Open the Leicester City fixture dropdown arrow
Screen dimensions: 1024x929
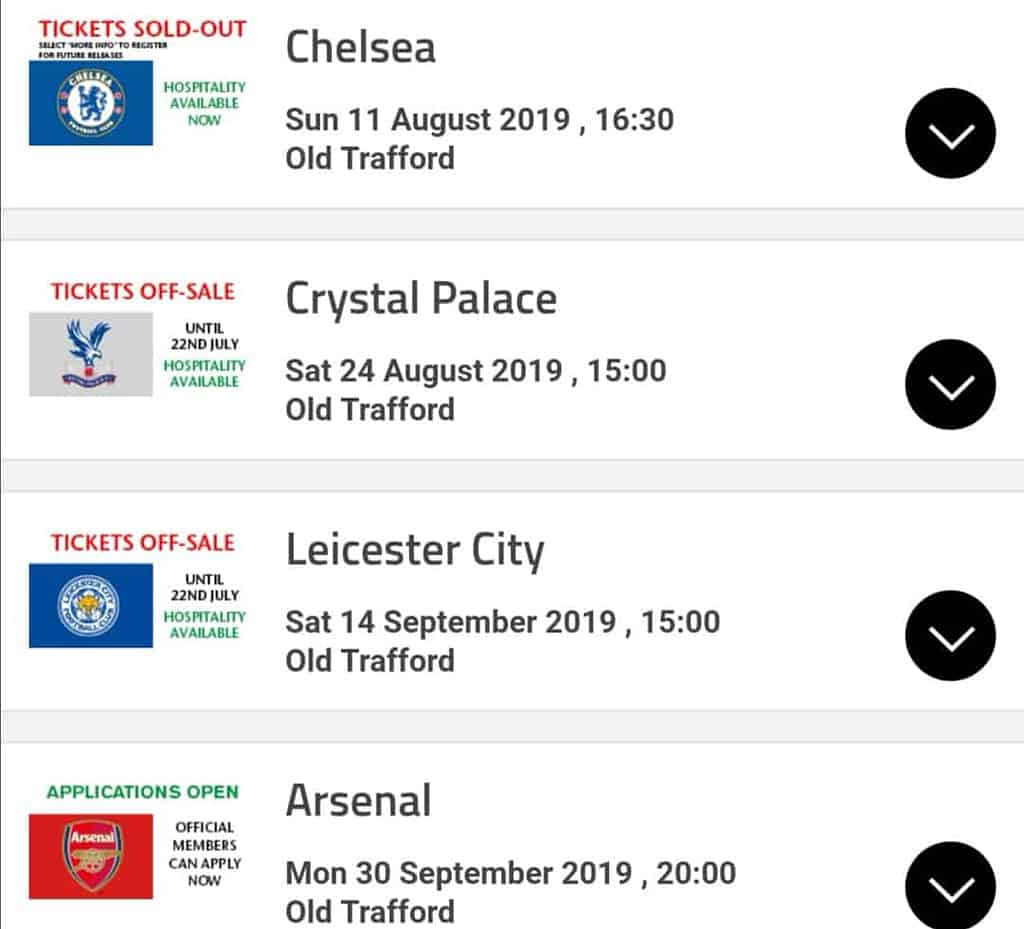pos(950,635)
